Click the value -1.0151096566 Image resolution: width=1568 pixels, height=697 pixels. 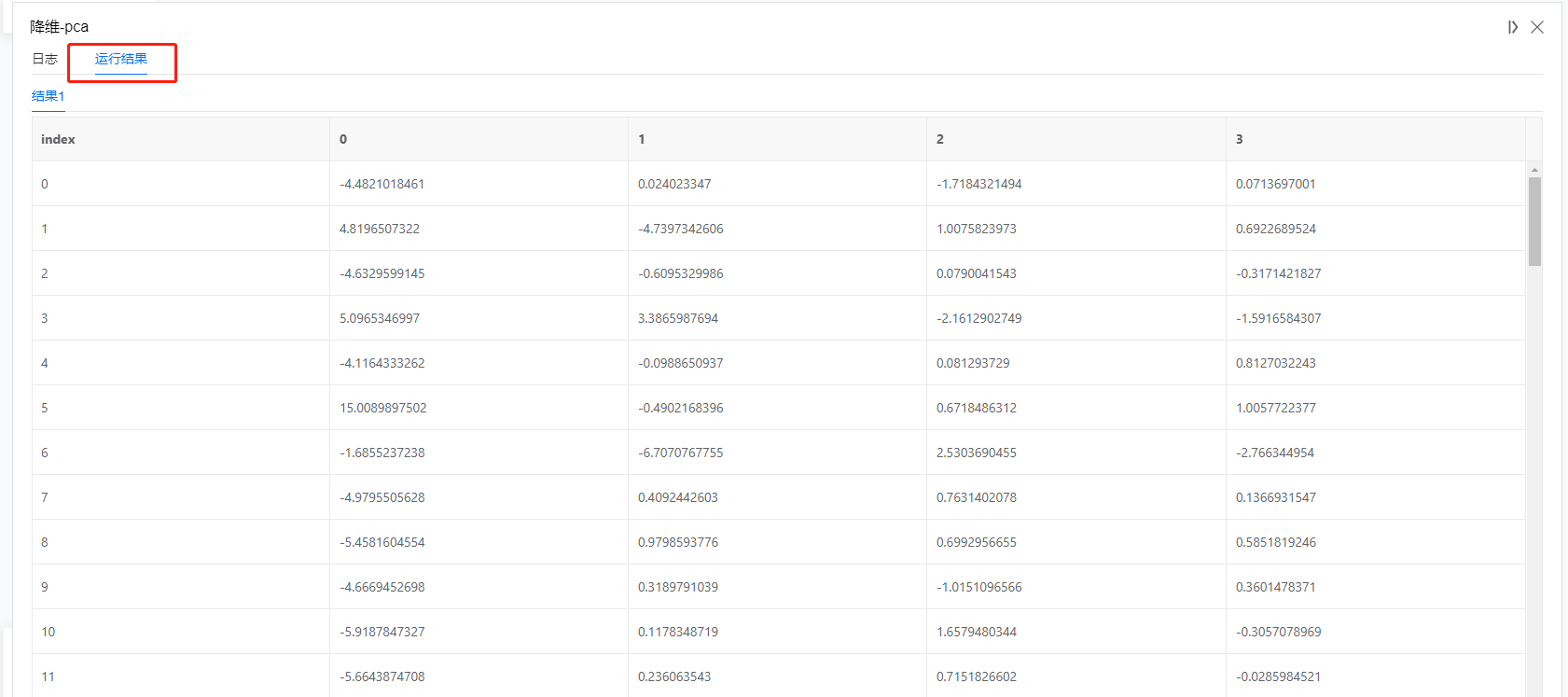pos(979,587)
